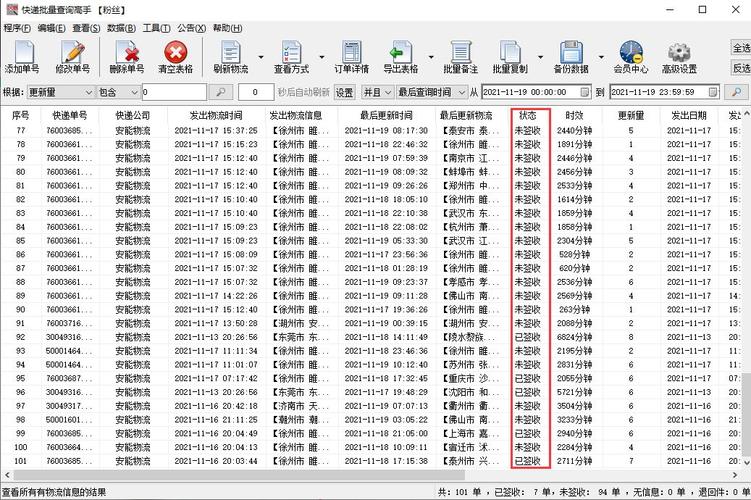Click the vertical scrollbar of the table
The image size is (751, 500).
pos(745,300)
